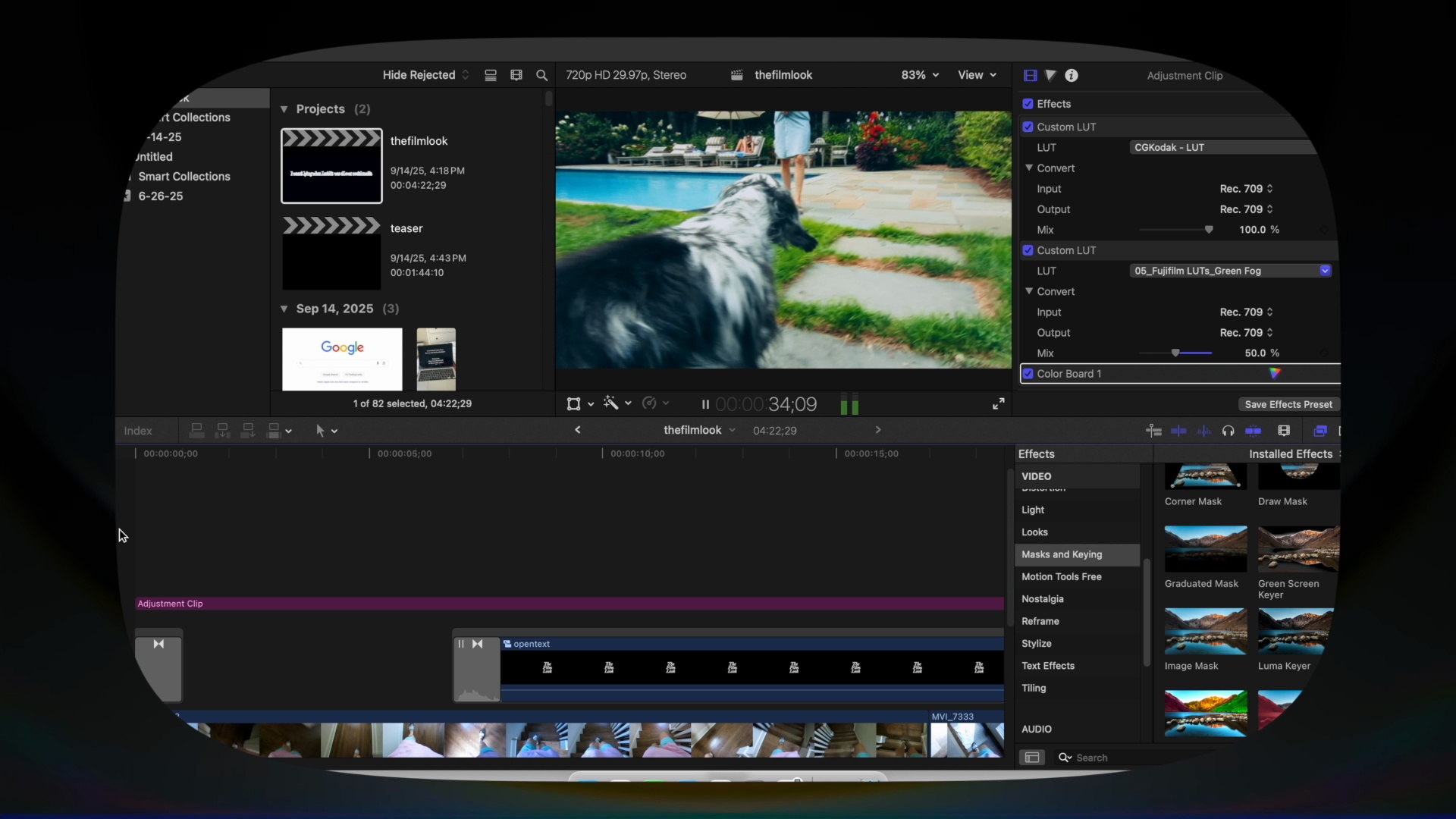The width and height of the screenshot is (1456, 819).
Task: Open the color inspector triangle icon
Action: (1050, 75)
